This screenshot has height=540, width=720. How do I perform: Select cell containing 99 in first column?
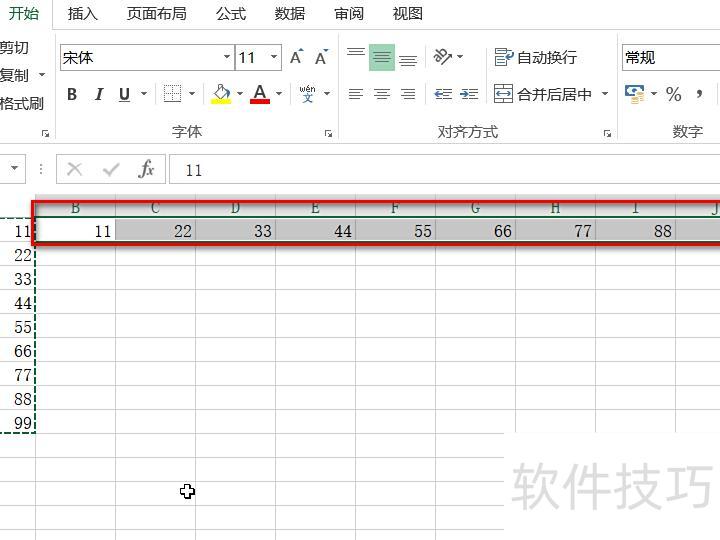pyautogui.click(x=17, y=422)
